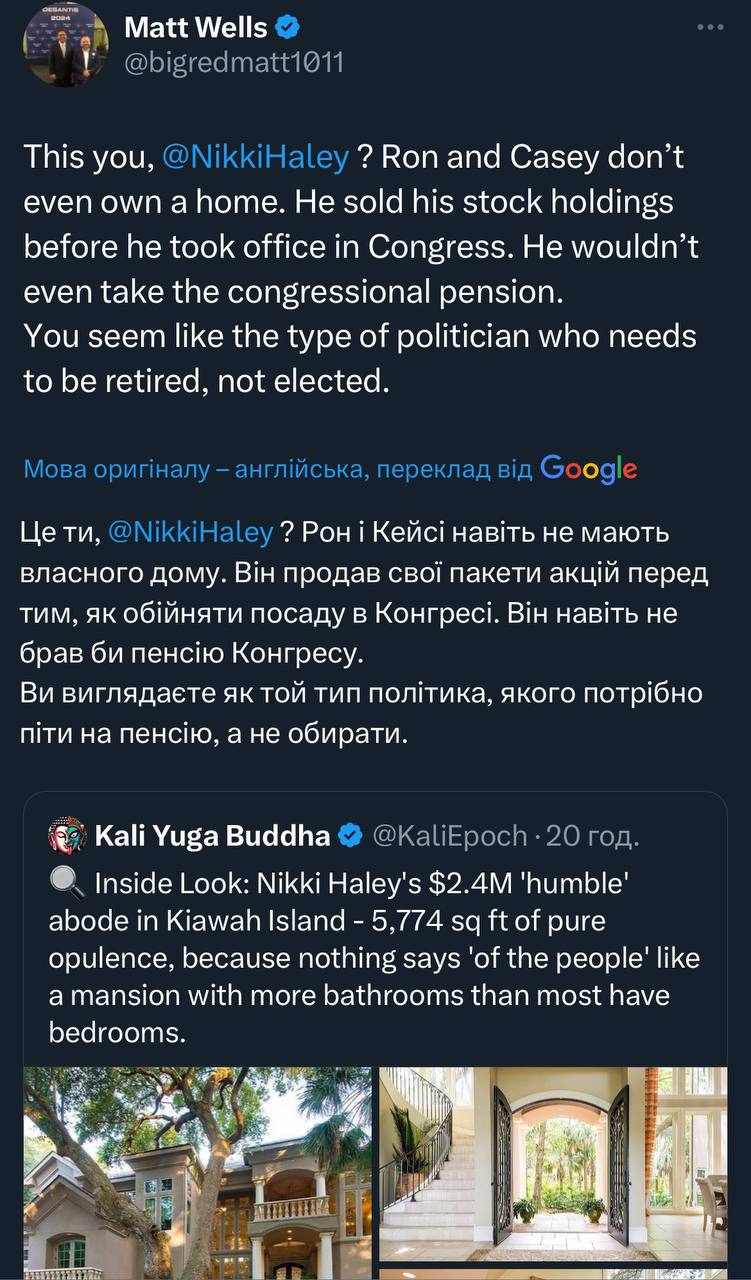Tap the @bigredmatt1011 handle
Viewport: 751px width, 1280px height.
coord(233,62)
